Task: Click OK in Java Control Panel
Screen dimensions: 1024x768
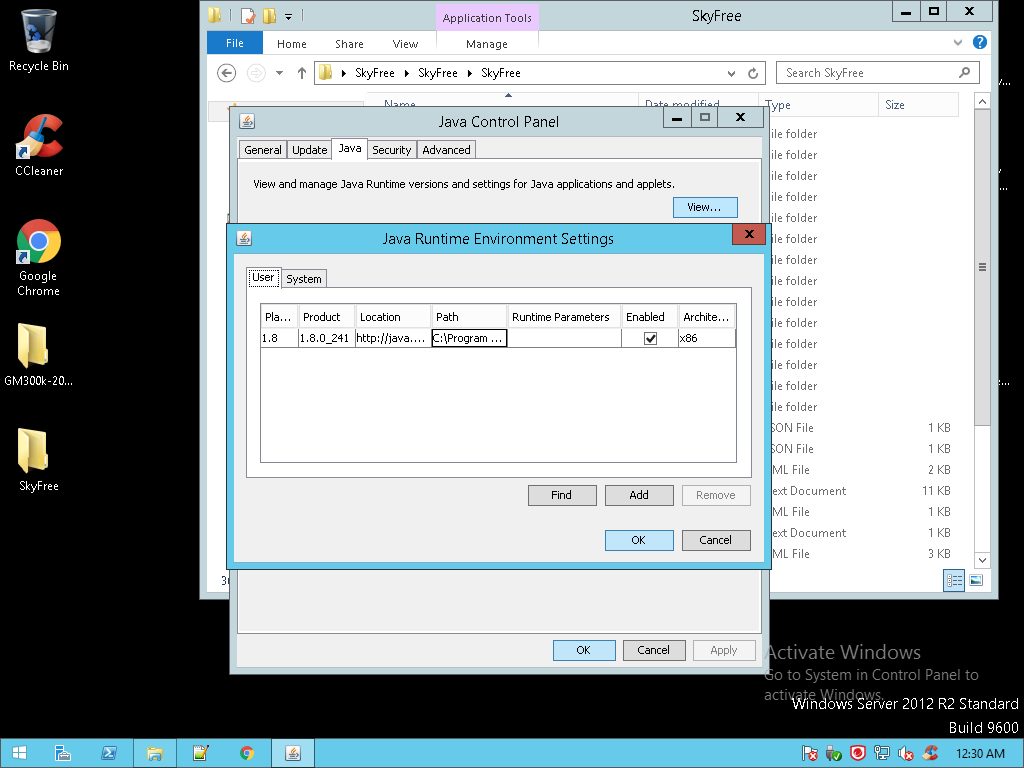Action: pos(584,650)
